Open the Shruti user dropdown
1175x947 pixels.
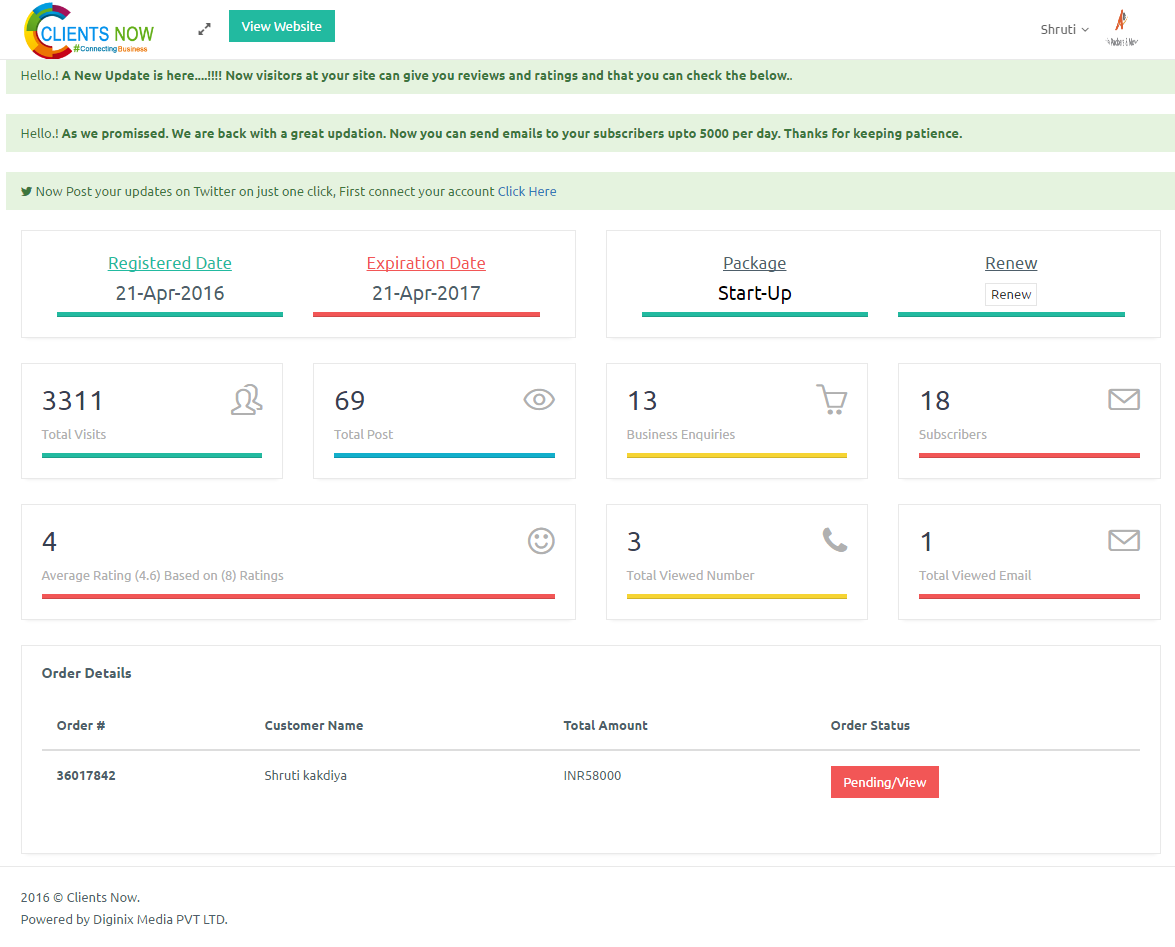pos(1064,29)
